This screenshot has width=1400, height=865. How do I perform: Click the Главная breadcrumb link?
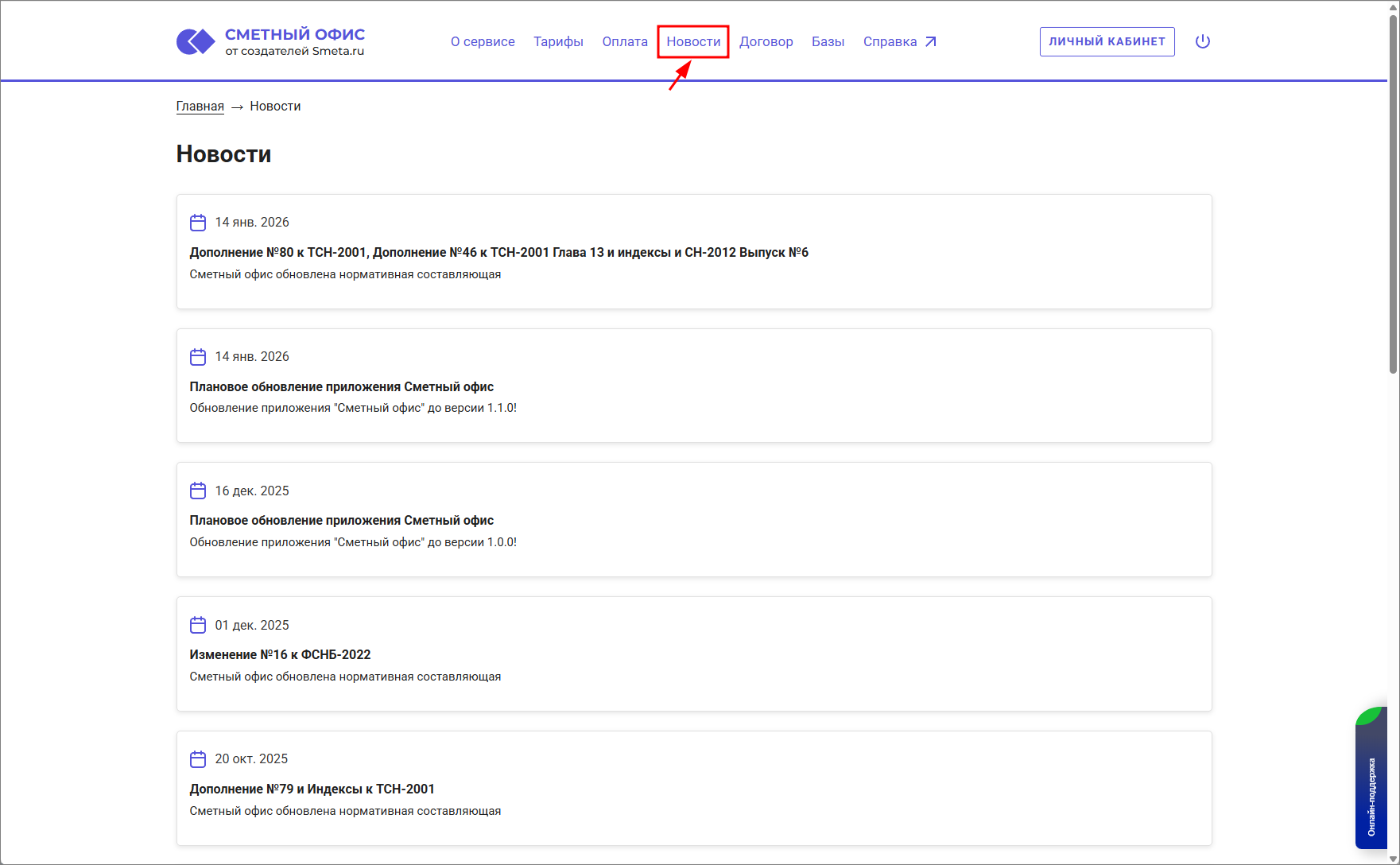click(200, 107)
